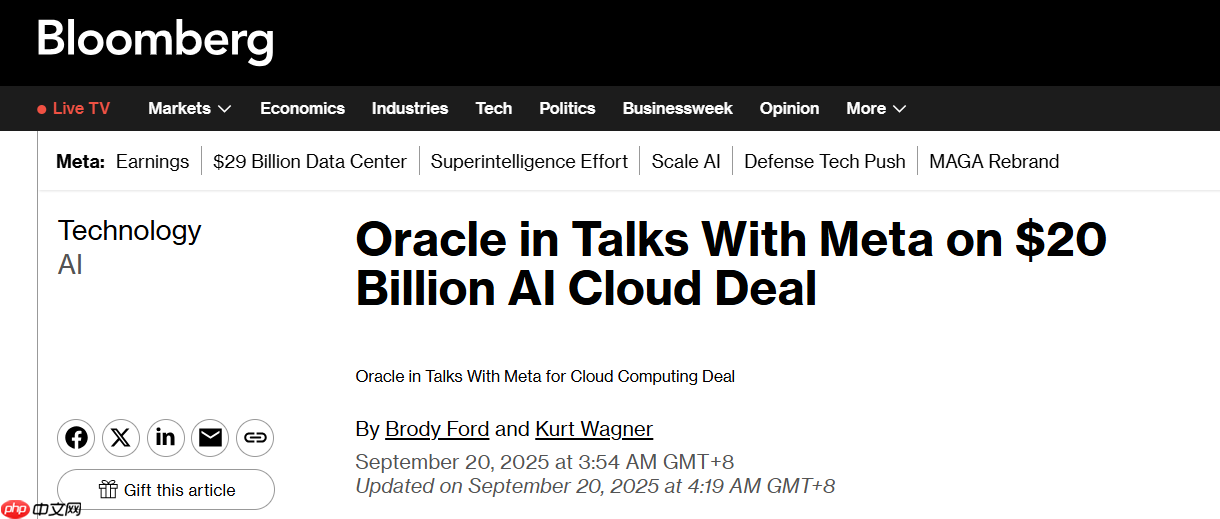
Task: Click the gift icon in Gift button
Action: [108, 489]
